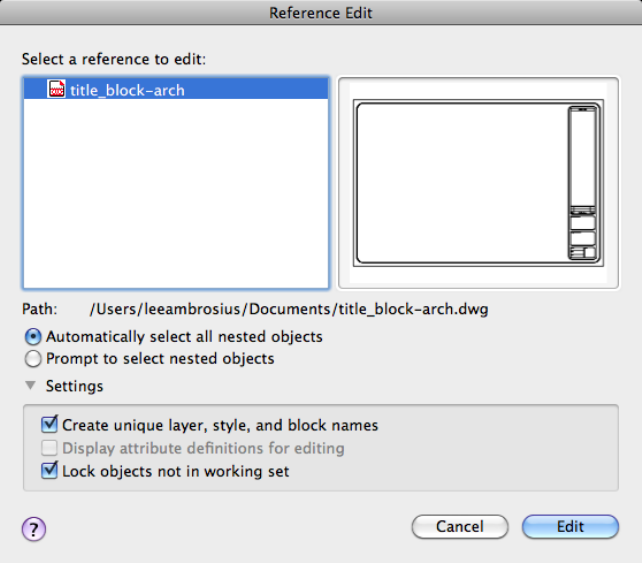The image size is (642, 563).
Task: Select Automatically select all nested objects
Action: click(x=34, y=337)
